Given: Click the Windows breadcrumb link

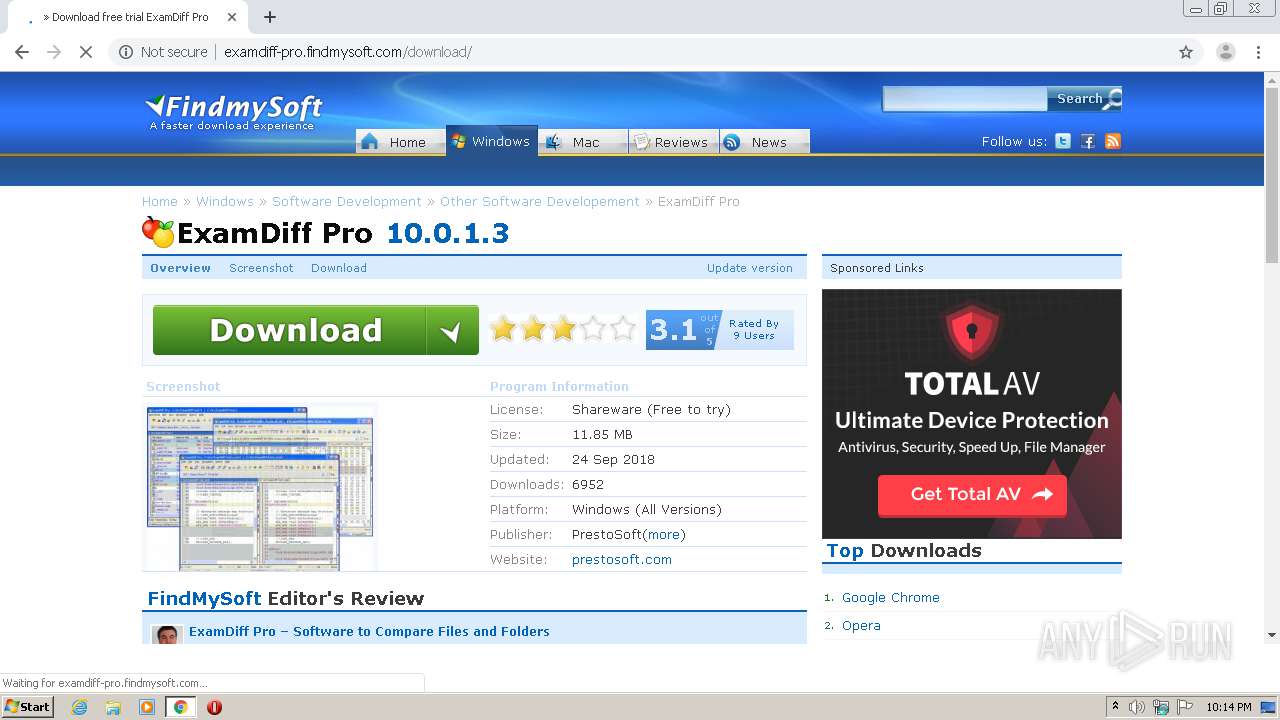Looking at the screenshot, I should coord(225,201).
